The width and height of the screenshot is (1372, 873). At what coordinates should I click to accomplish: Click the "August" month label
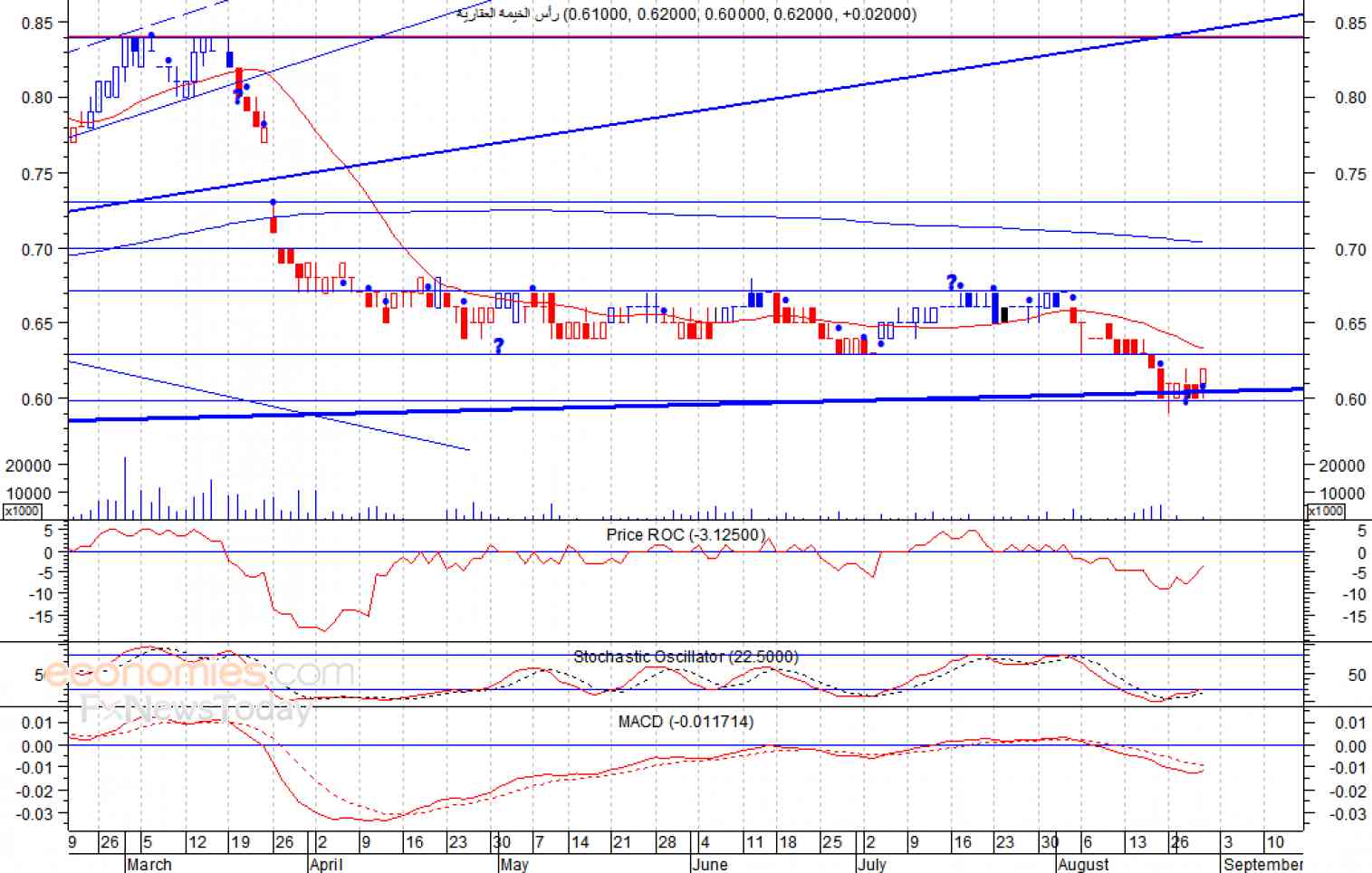click(1083, 864)
